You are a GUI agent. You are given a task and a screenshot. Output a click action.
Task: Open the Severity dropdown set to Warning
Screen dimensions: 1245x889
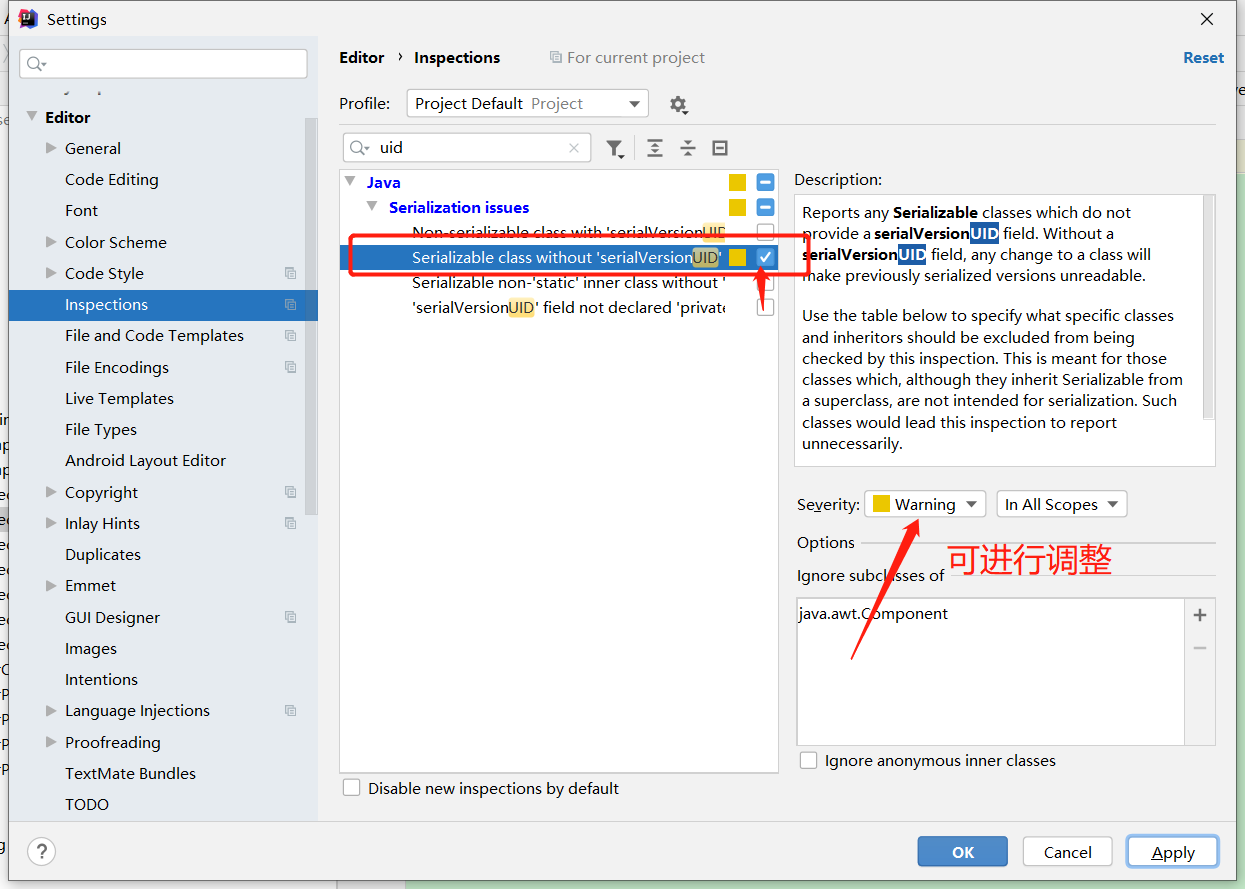tap(922, 504)
